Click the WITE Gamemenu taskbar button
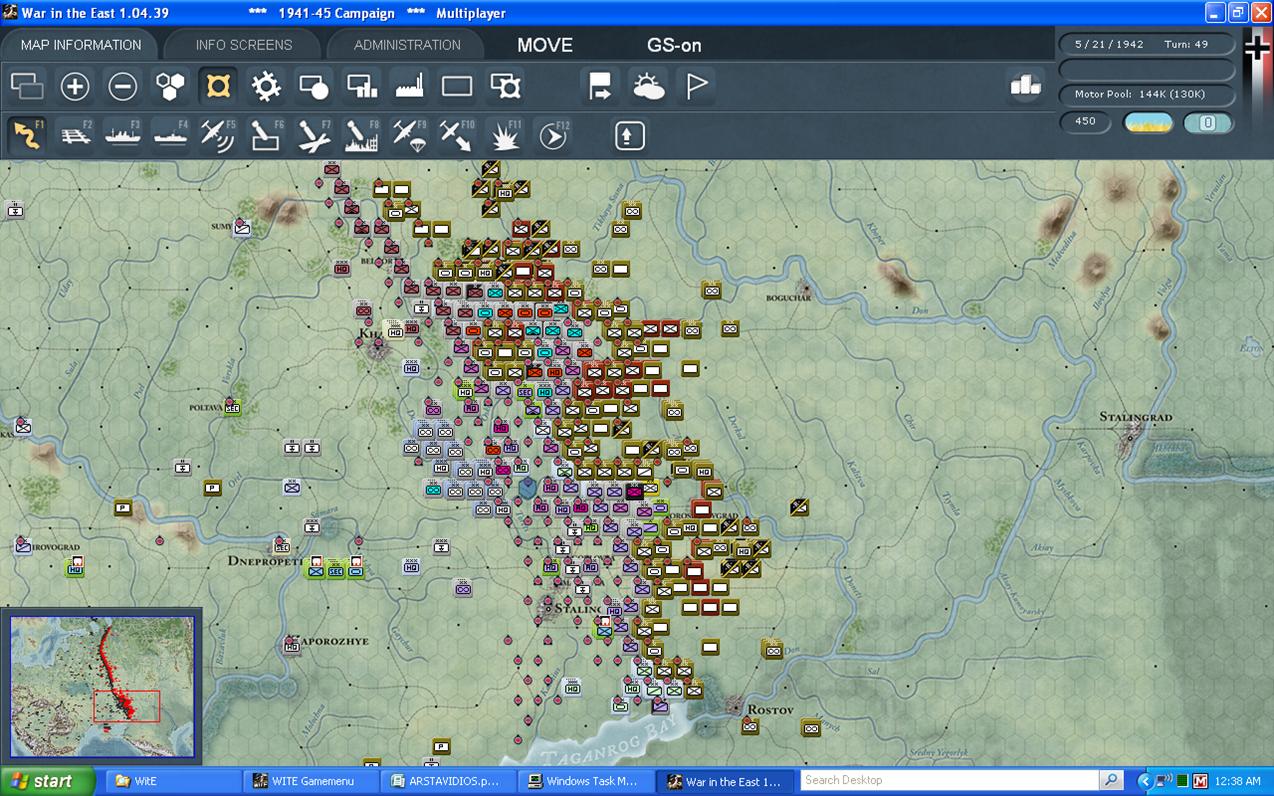The image size is (1274, 796). tap(312, 781)
